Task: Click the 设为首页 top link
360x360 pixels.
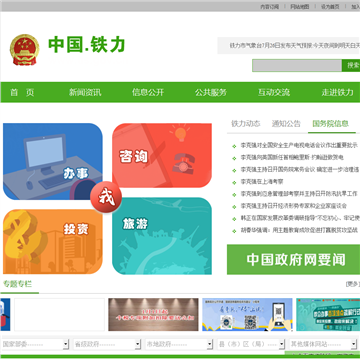Action: click(x=330, y=7)
